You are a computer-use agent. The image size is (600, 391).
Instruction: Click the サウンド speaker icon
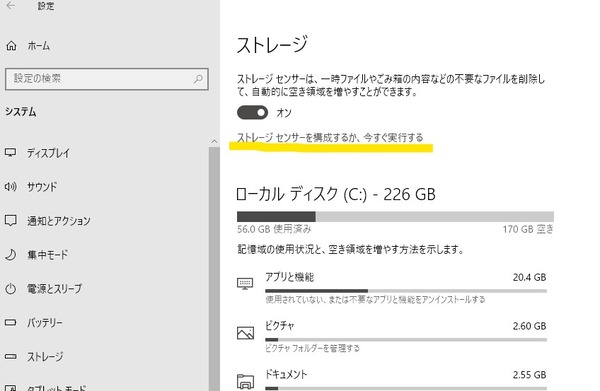[x=10, y=187]
